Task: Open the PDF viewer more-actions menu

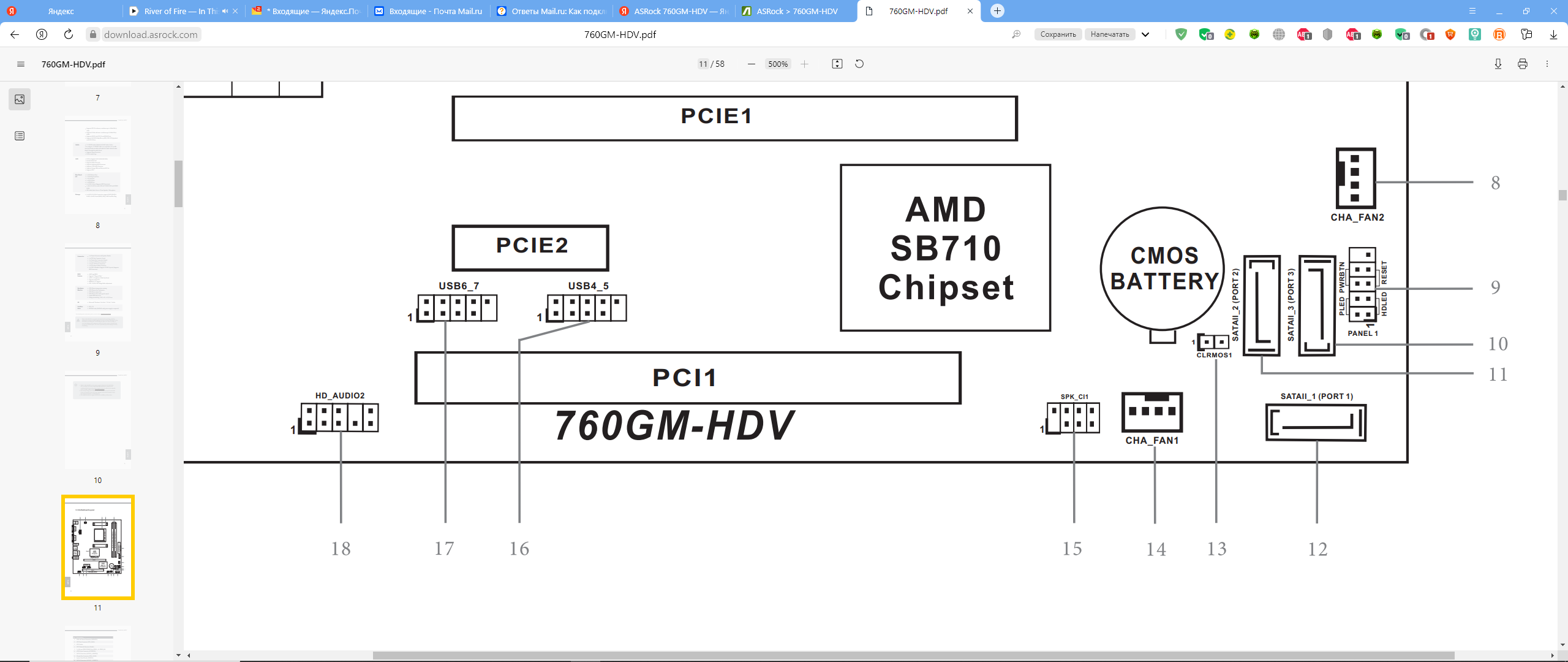Action: [x=1547, y=64]
